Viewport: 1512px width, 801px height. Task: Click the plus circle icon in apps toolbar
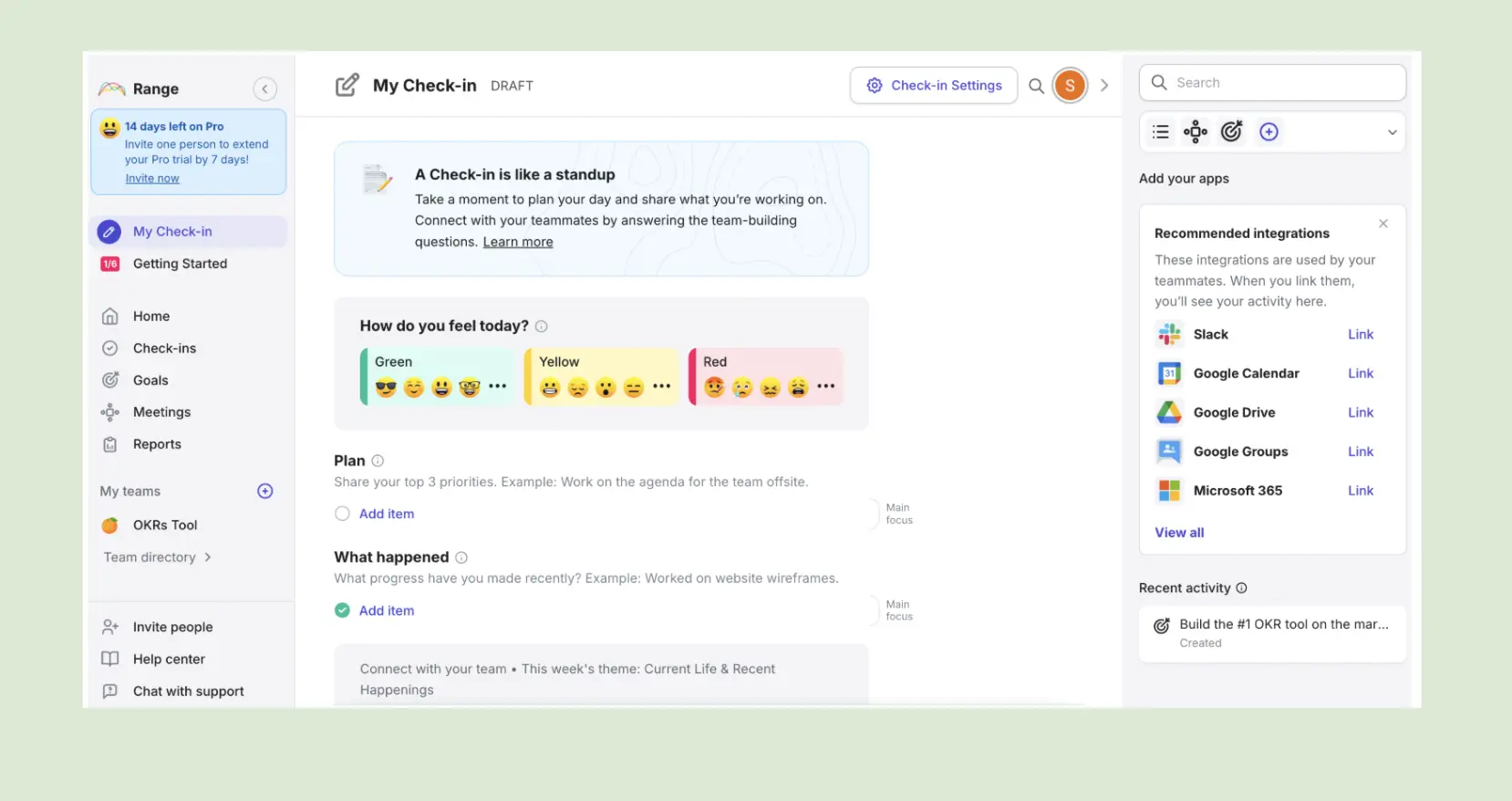(1269, 131)
